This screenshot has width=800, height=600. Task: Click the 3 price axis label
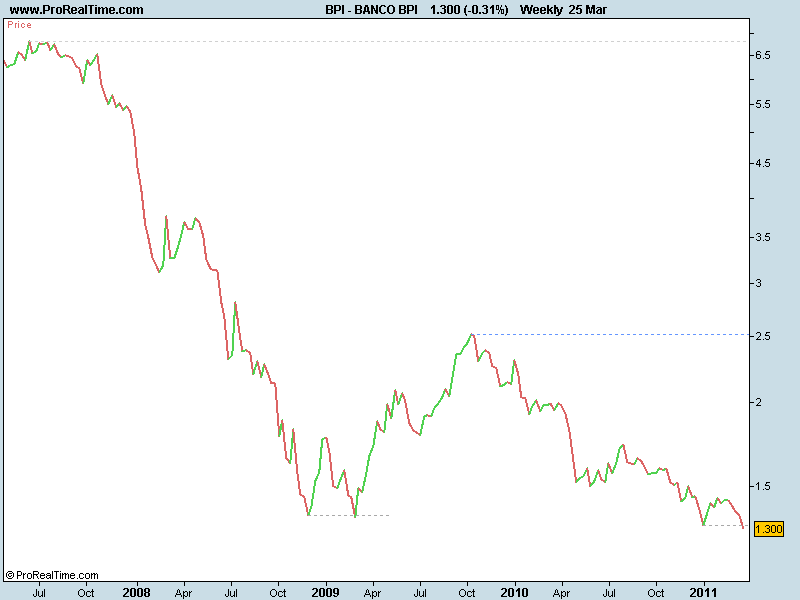[759, 283]
